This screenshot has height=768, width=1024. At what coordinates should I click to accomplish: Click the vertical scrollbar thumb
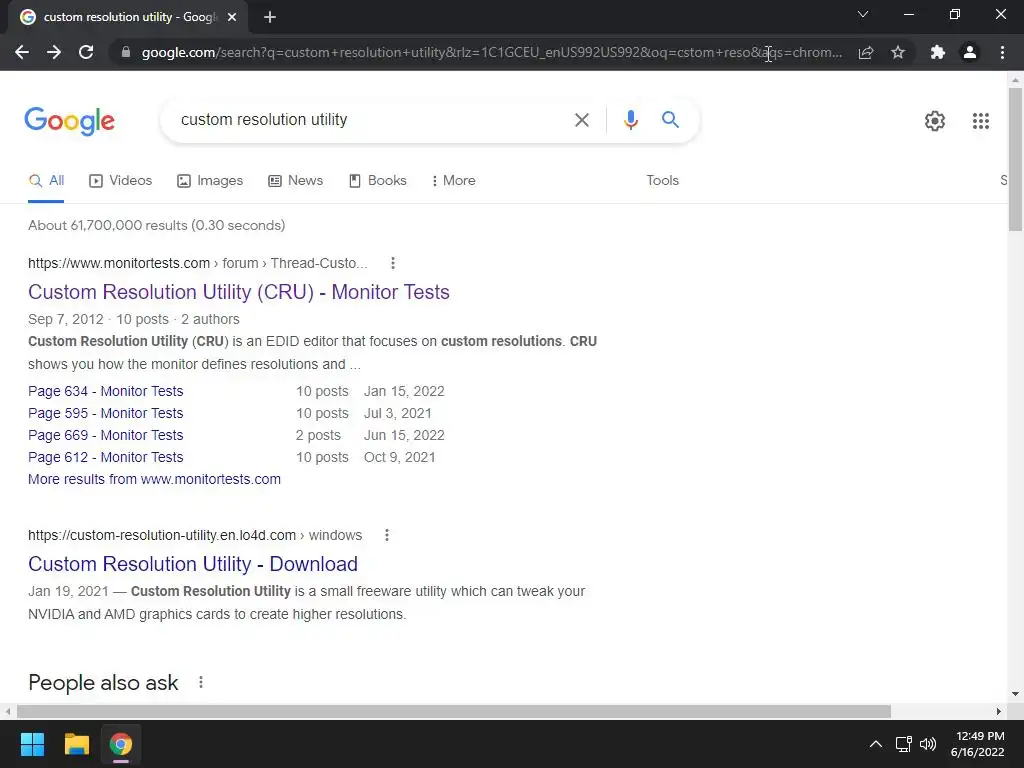1015,159
